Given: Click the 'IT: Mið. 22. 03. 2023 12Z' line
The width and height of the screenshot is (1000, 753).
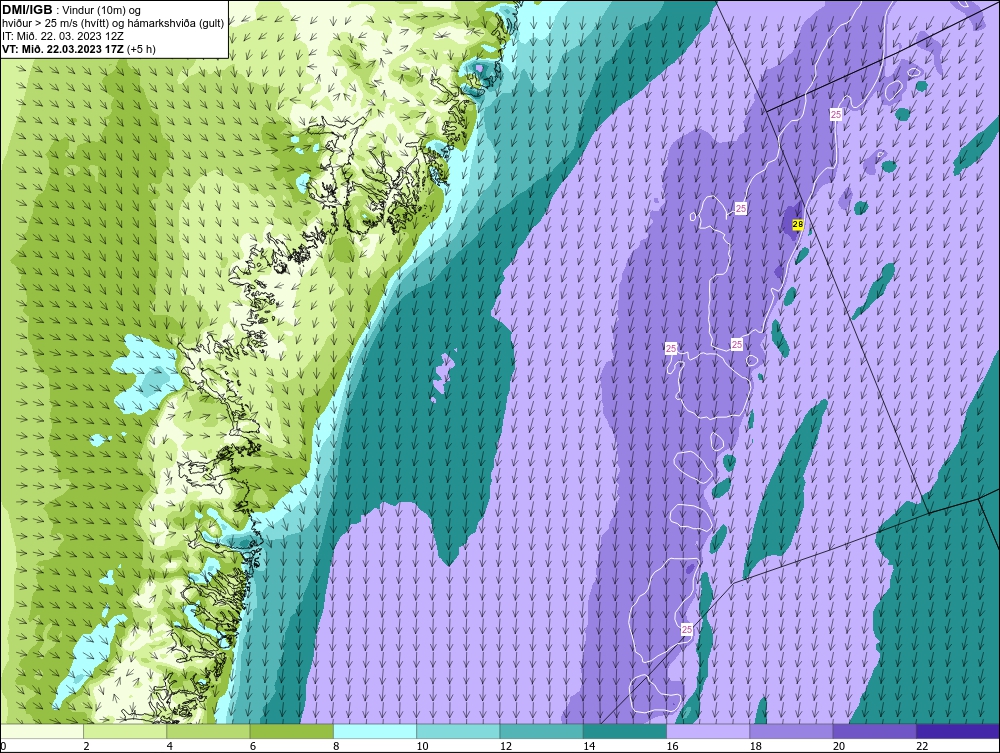Looking at the screenshot, I should 62,36.
